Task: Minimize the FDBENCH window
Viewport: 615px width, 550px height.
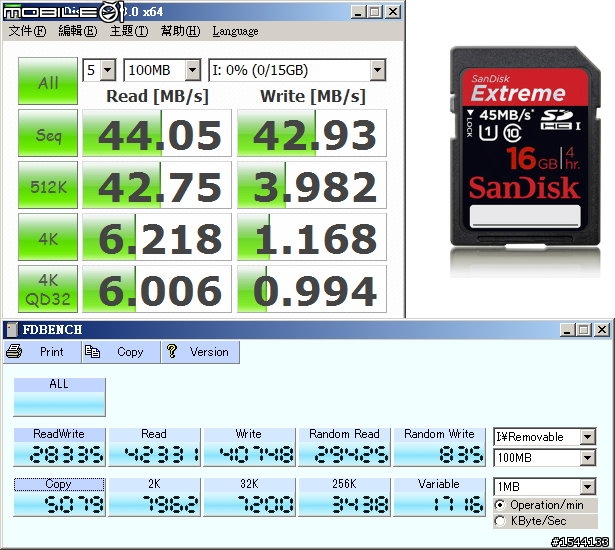Action: 567,330
